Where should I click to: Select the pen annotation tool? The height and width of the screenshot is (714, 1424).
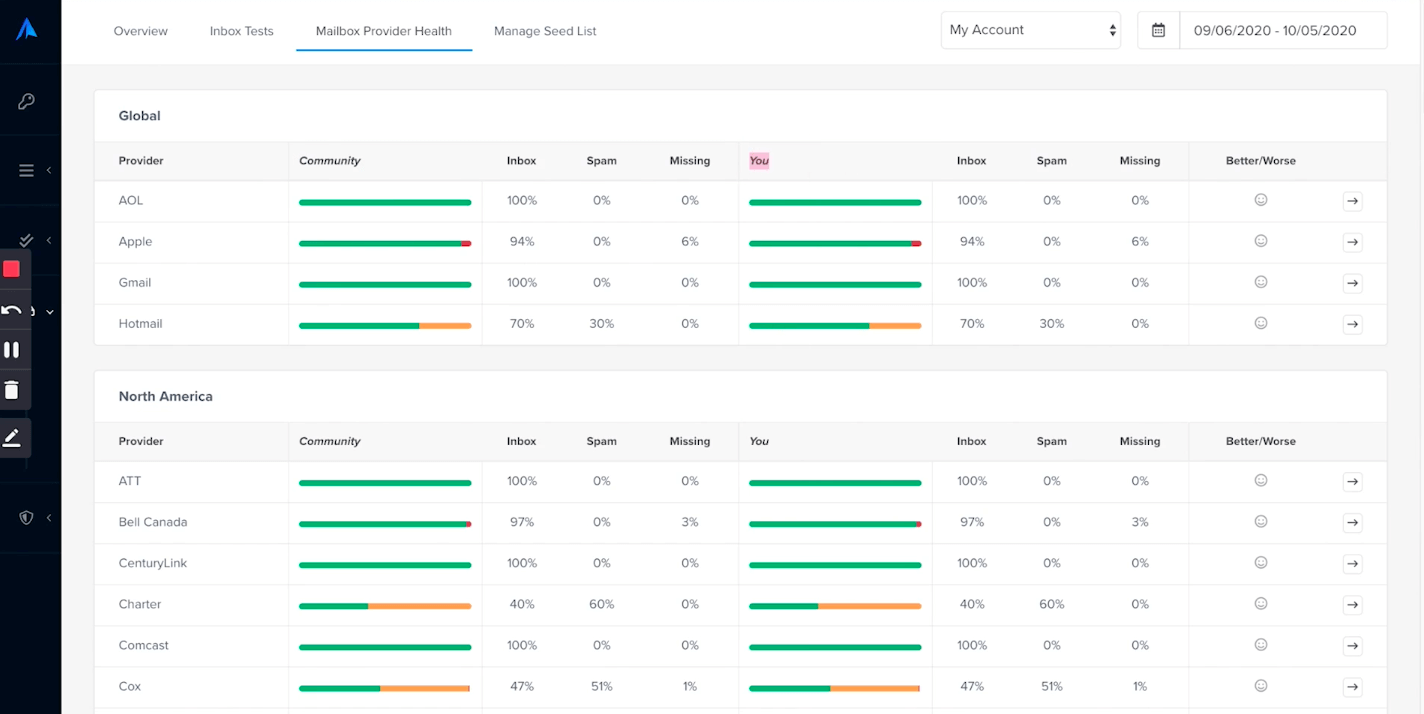point(12,438)
